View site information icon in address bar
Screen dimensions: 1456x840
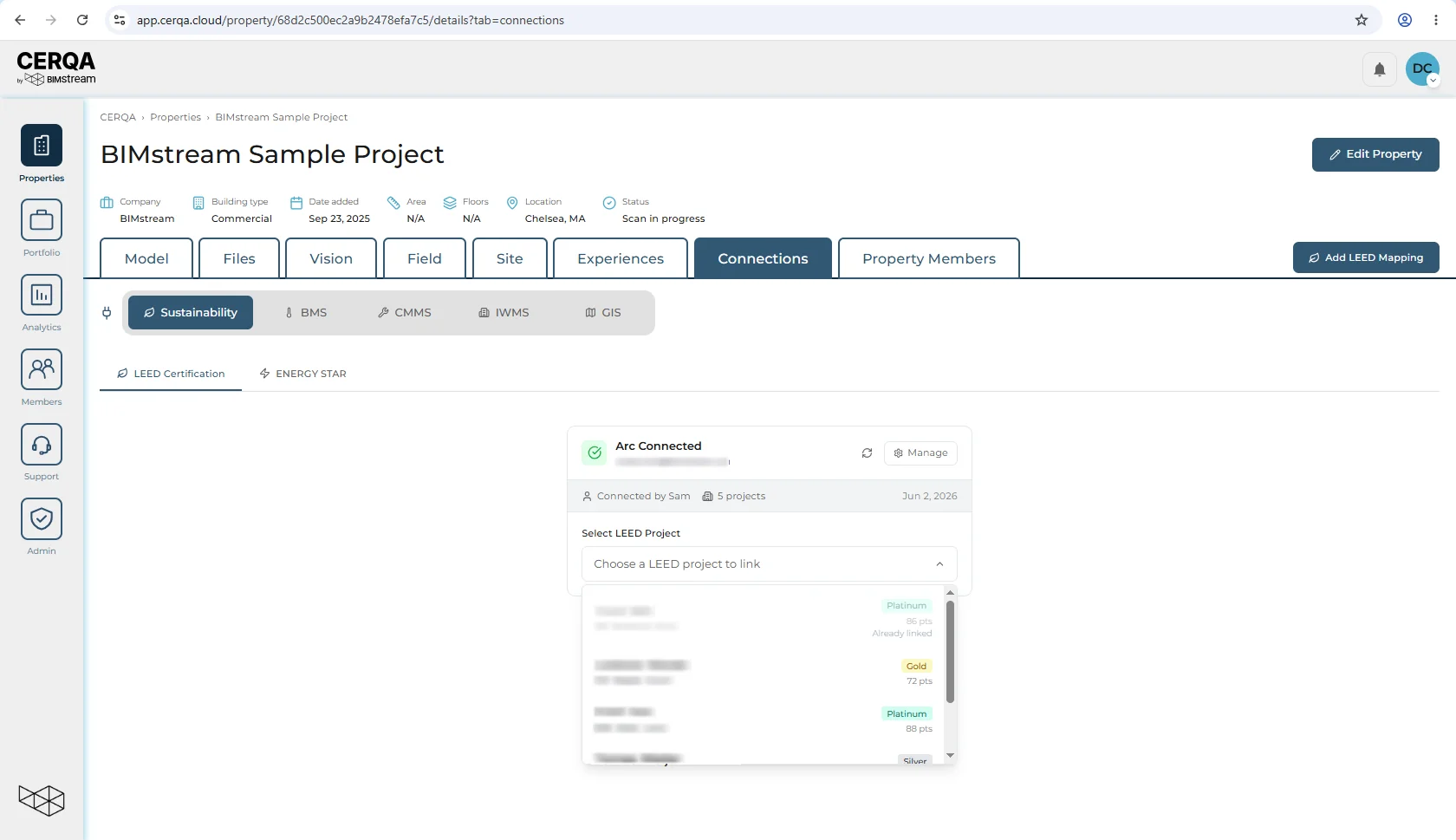click(120, 20)
